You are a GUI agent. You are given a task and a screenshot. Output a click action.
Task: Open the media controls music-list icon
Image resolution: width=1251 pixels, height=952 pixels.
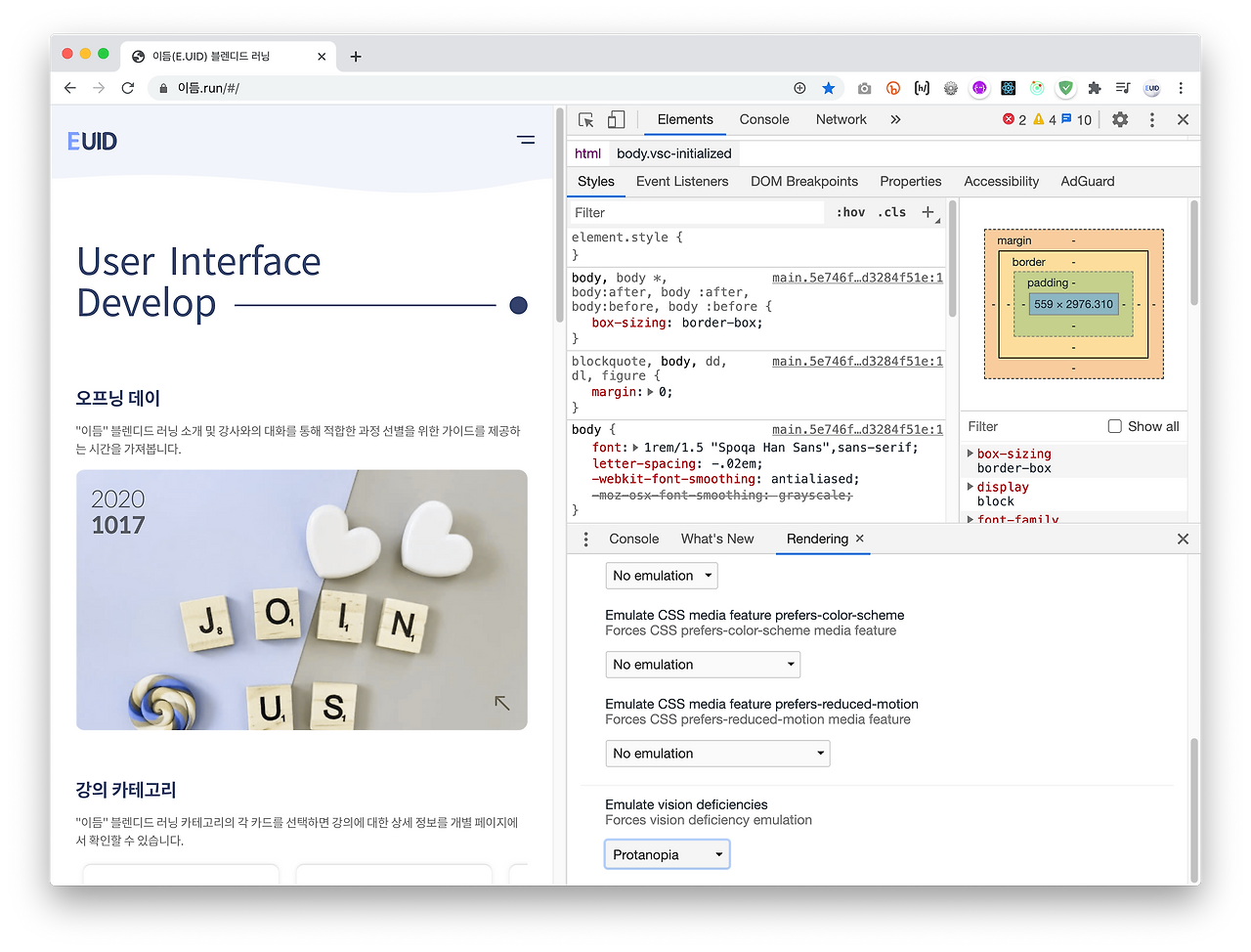click(1123, 88)
